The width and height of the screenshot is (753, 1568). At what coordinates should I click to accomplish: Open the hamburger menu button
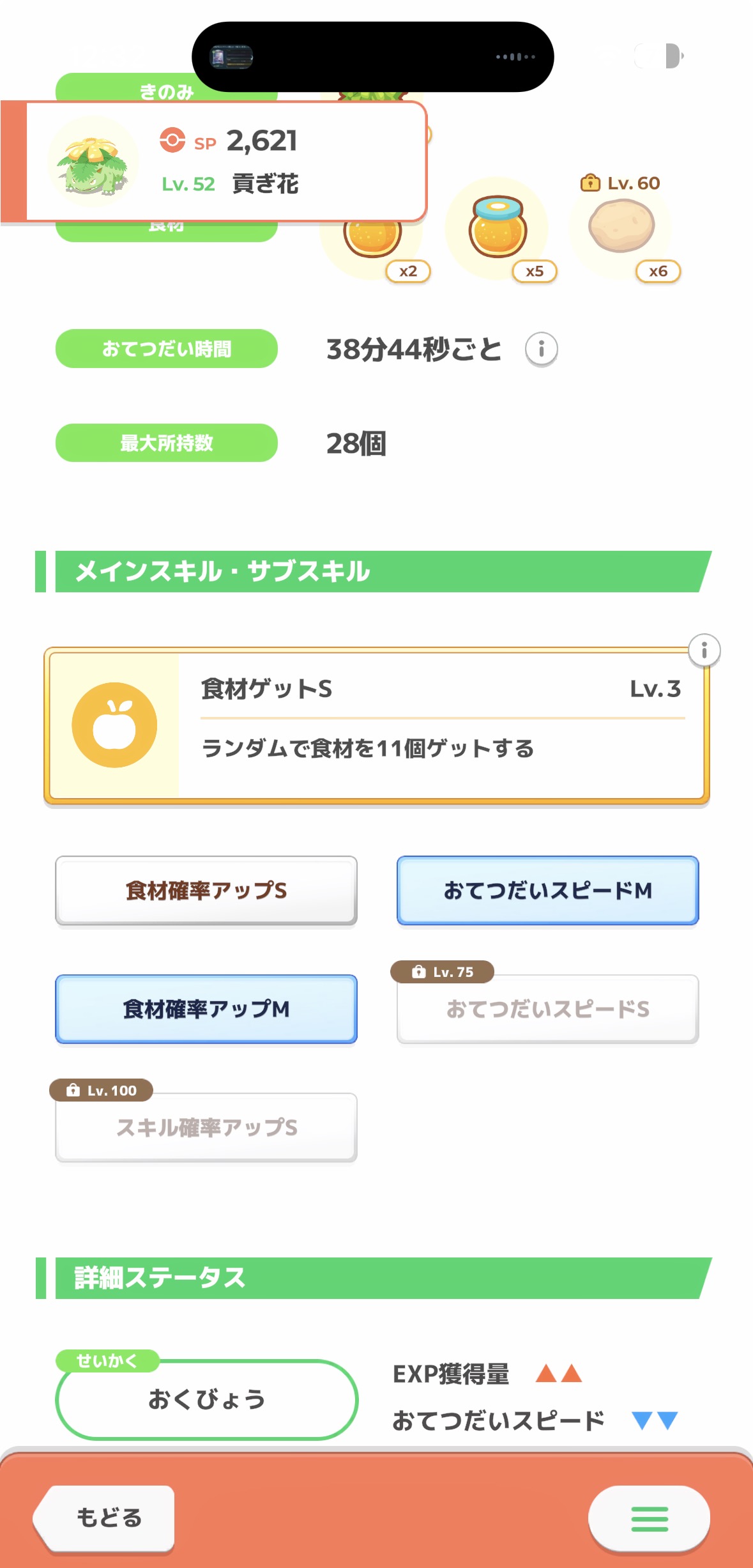point(649,1518)
